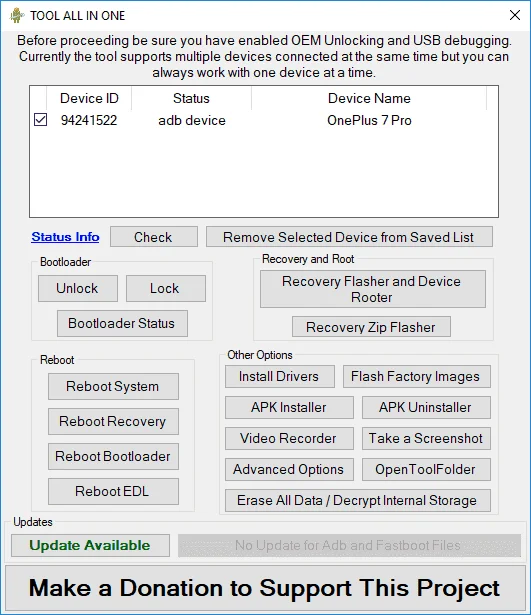Click the Update Available button
The height and width of the screenshot is (615, 531).
90,545
